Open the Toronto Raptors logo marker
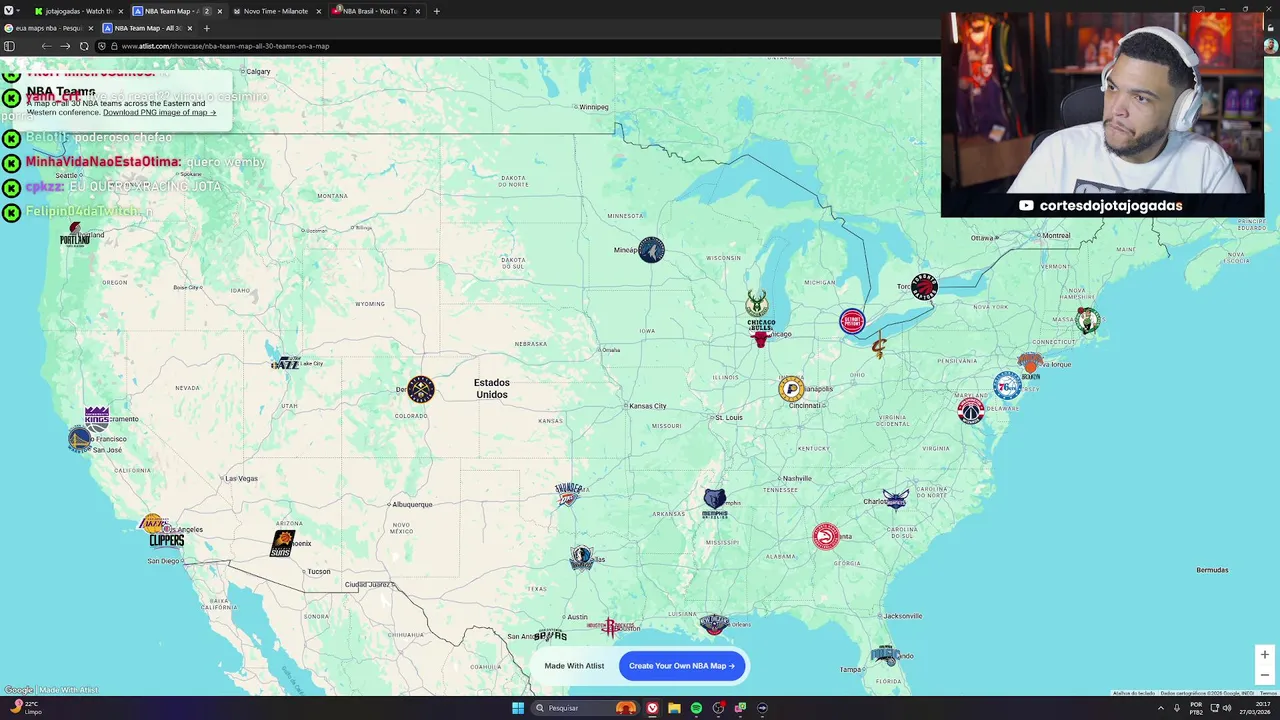The width and height of the screenshot is (1280, 720). tap(924, 287)
